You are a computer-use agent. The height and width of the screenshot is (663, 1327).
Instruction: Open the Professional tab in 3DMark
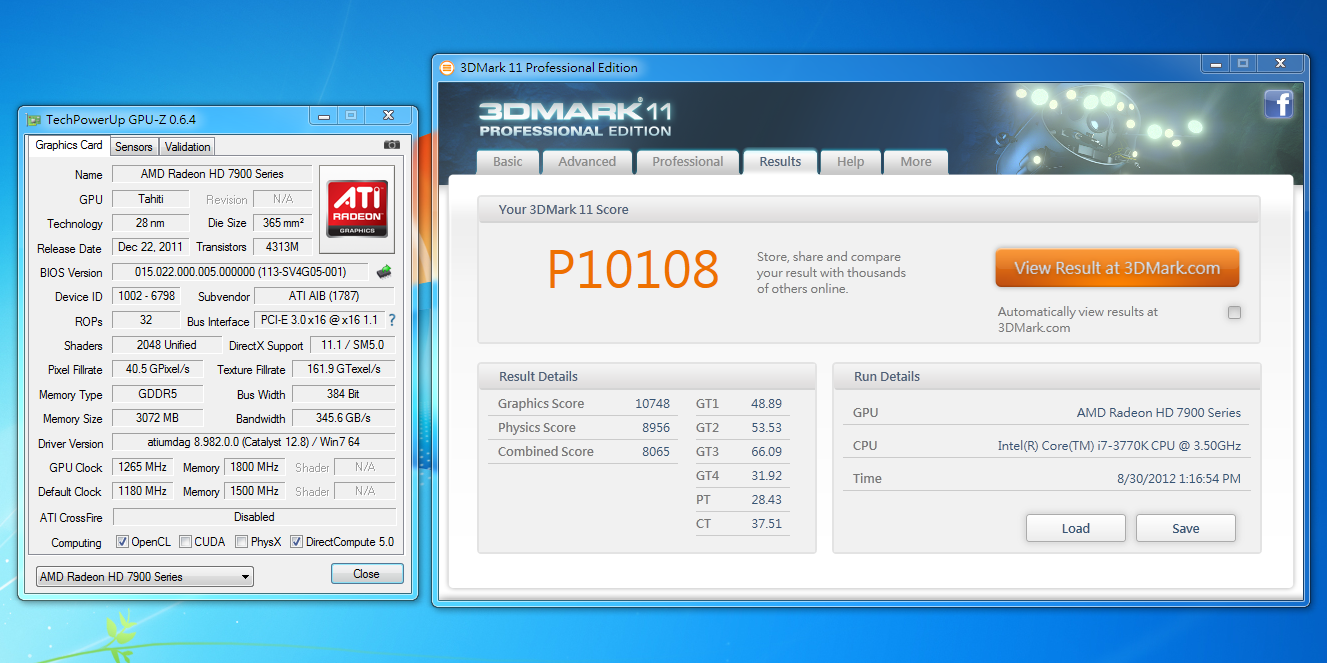point(688,162)
